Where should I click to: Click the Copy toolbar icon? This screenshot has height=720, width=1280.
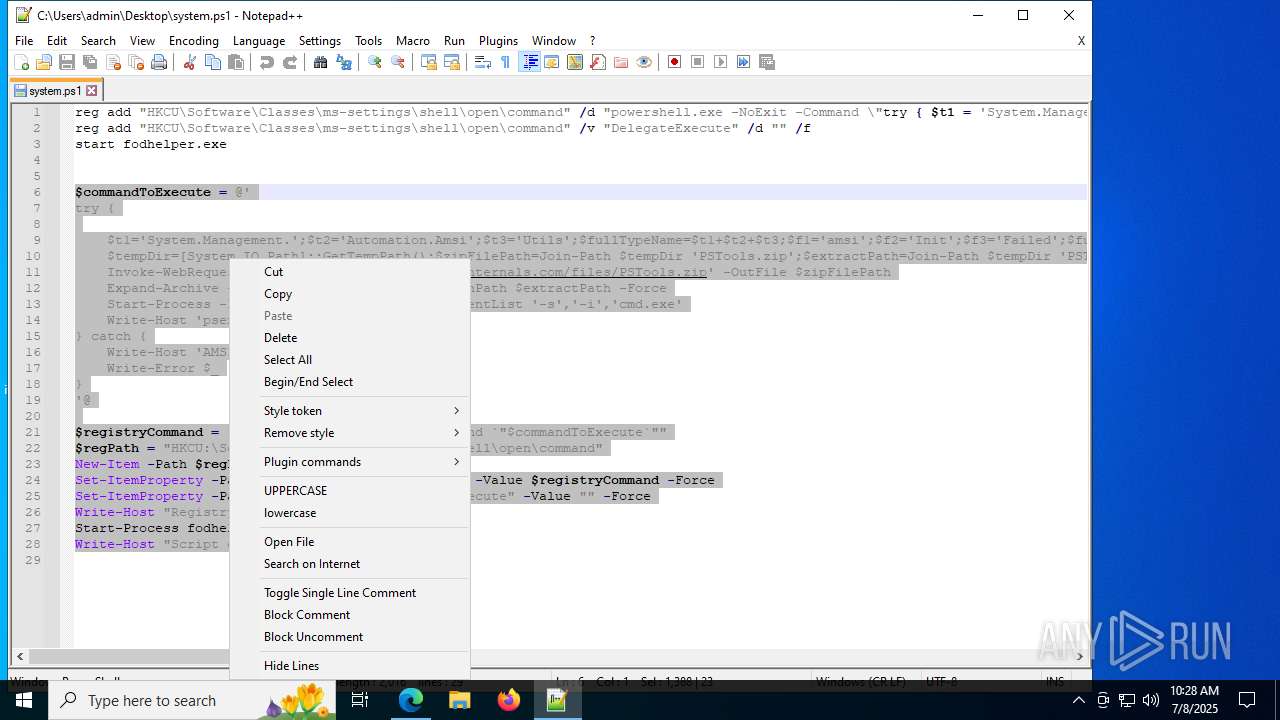pos(212,62)
